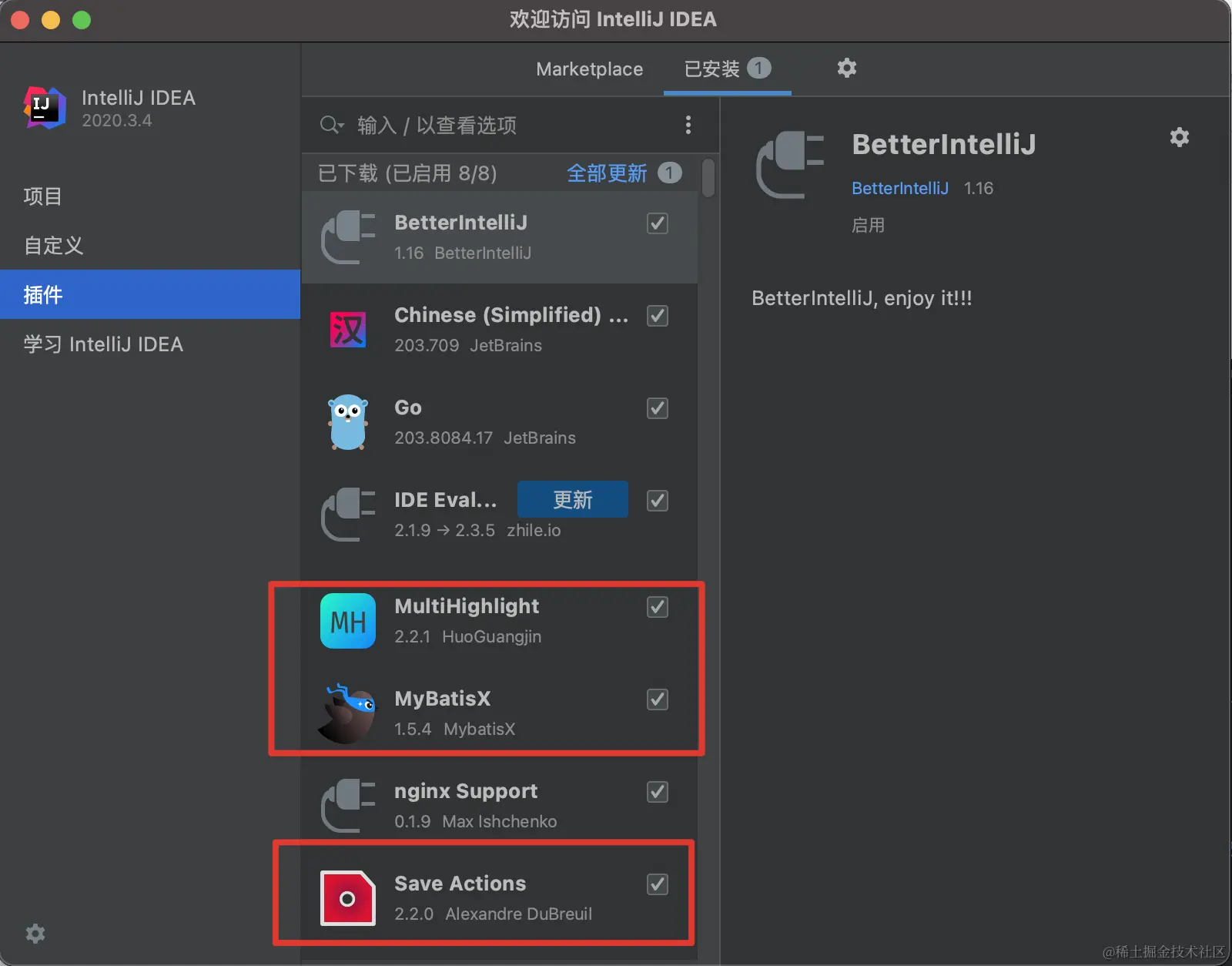Click the BetterIntelliJ plug icon in list
Image resolution: width=1232 pixels, height=966 pixels.
tap(348, 237)
